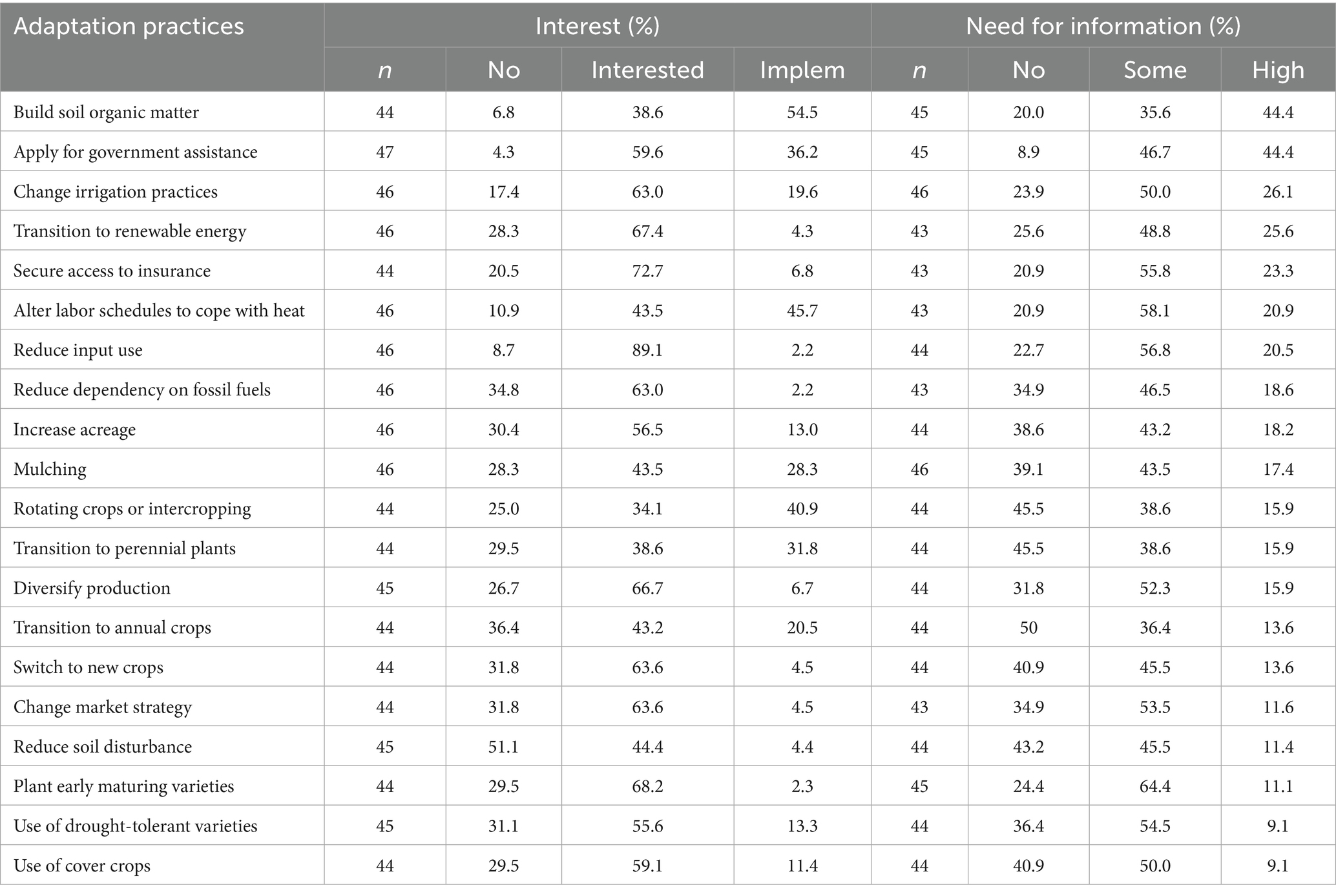Viewport: 1336px width, 896px height.
Task: Click the "Diversify production" row label
Action: 92,588
